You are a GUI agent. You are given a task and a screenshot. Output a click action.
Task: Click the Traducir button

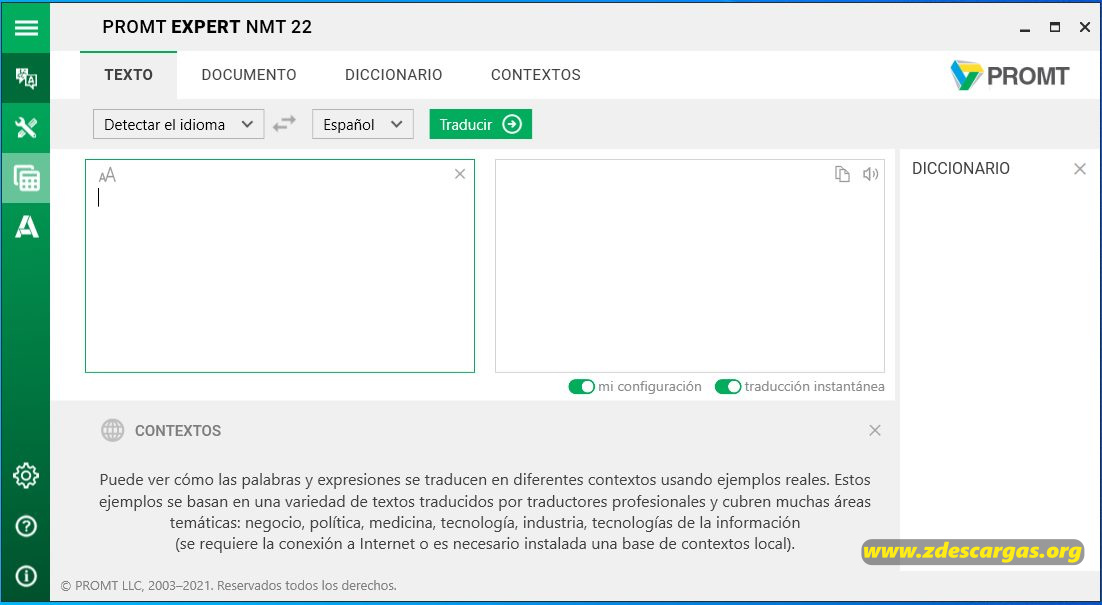click(481, 124)
